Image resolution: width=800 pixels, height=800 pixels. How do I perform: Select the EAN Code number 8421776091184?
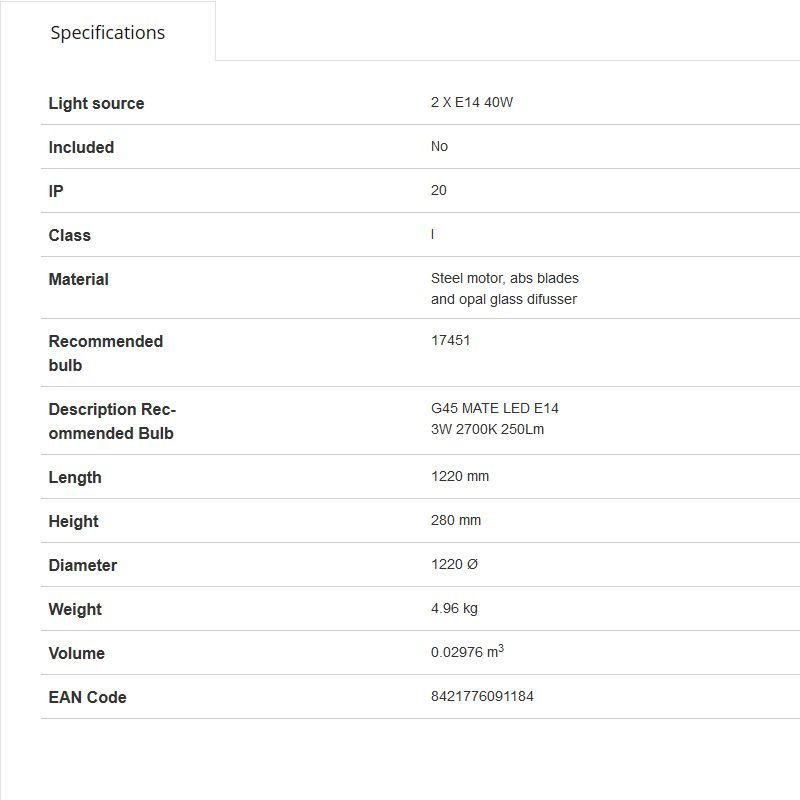point(482,696)
